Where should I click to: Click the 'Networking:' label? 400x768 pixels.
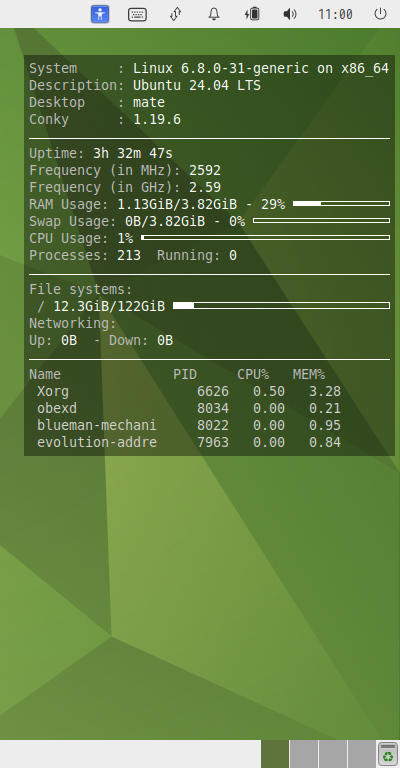click(73, 324)
